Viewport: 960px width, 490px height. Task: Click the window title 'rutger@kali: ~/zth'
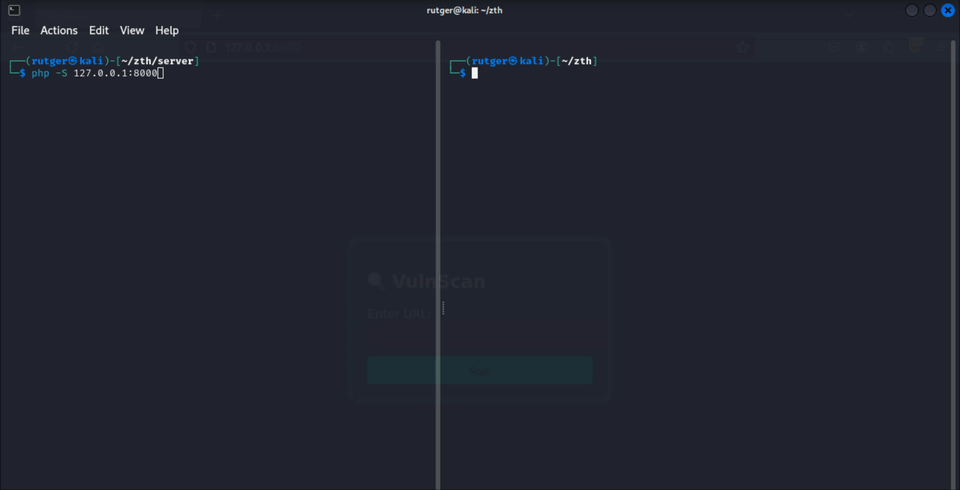pos(465,10)
